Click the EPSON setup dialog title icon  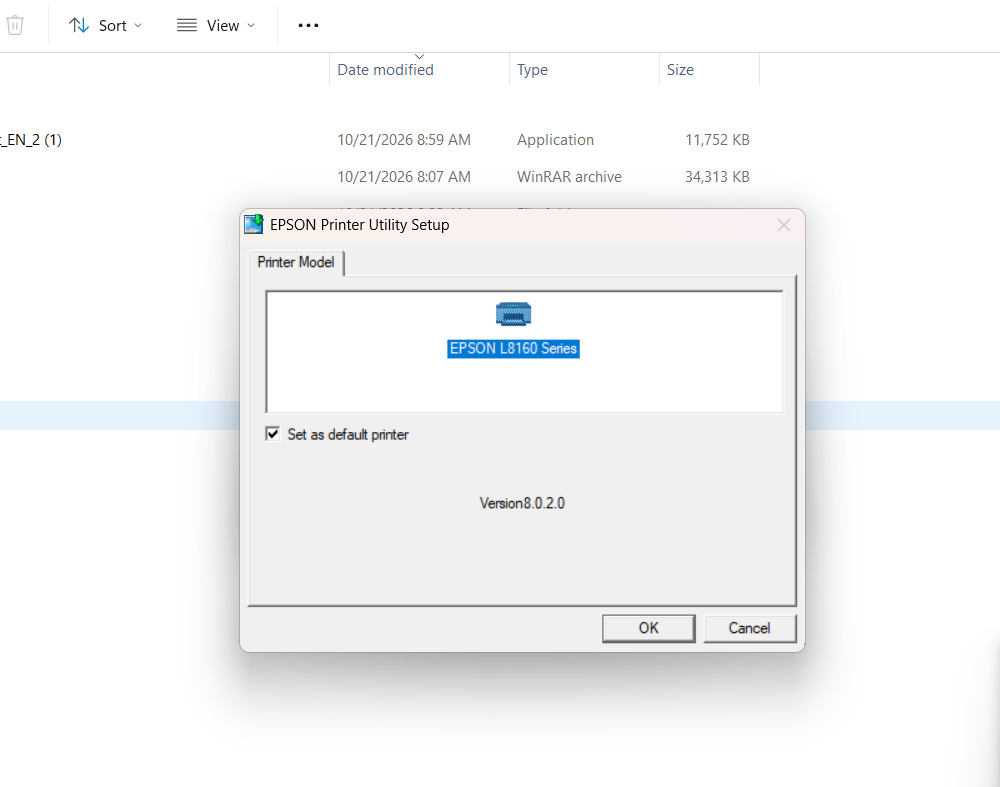point(254,224)
